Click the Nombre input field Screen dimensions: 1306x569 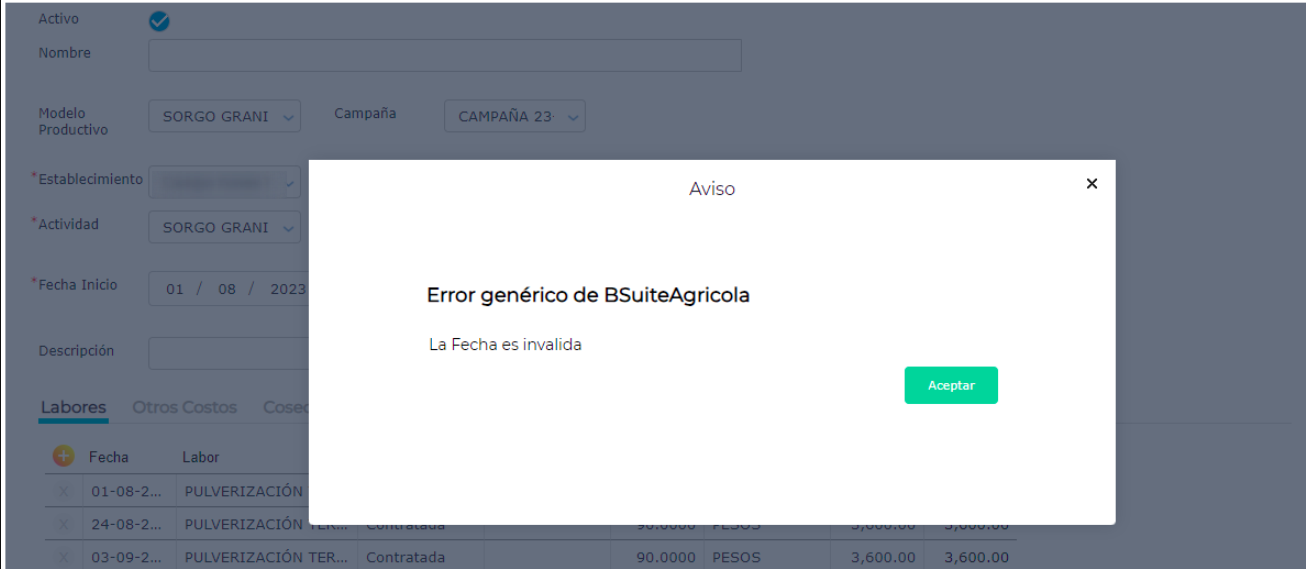point(445,56)
